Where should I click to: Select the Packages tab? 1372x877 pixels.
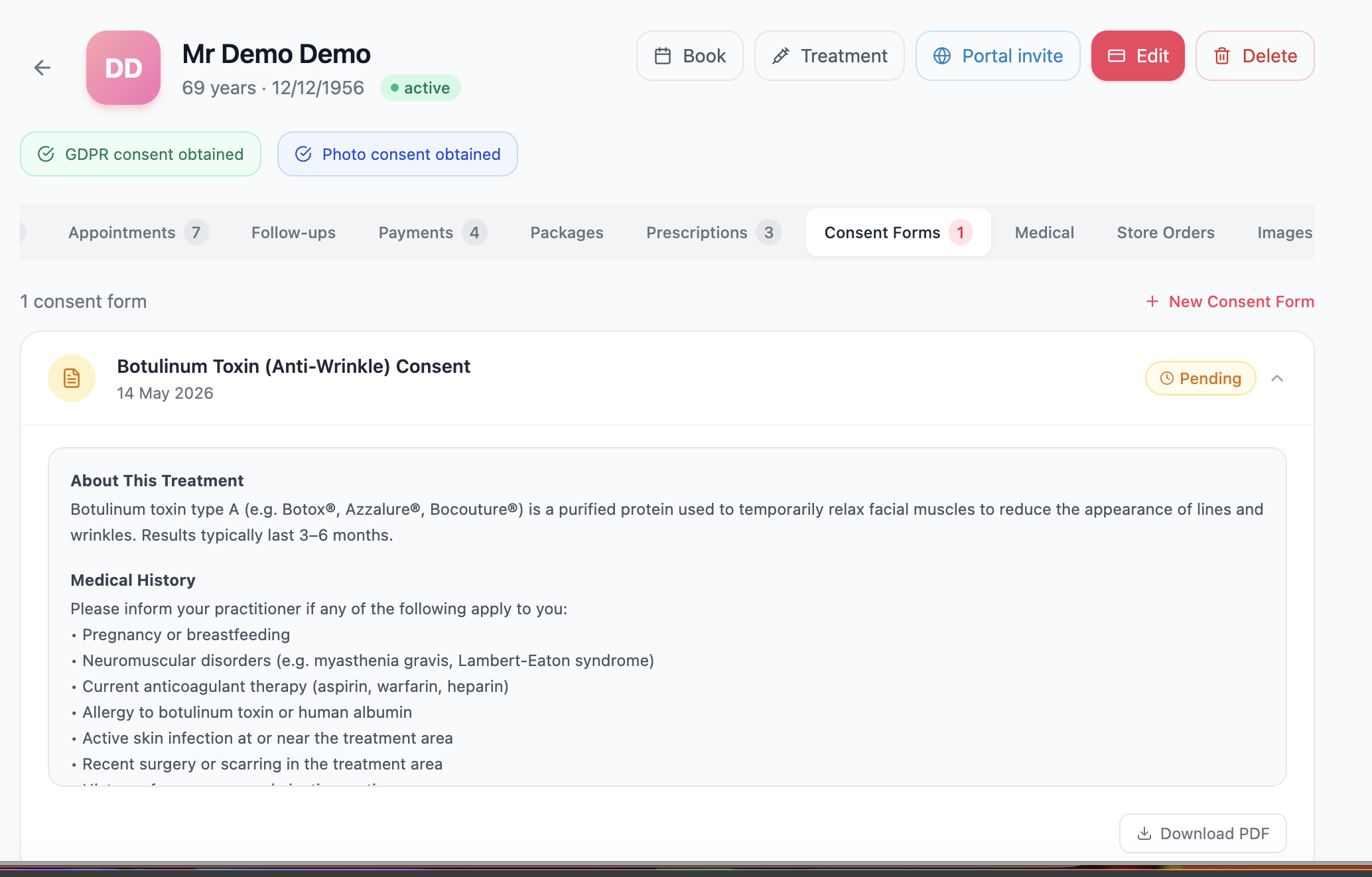(567, 232)
